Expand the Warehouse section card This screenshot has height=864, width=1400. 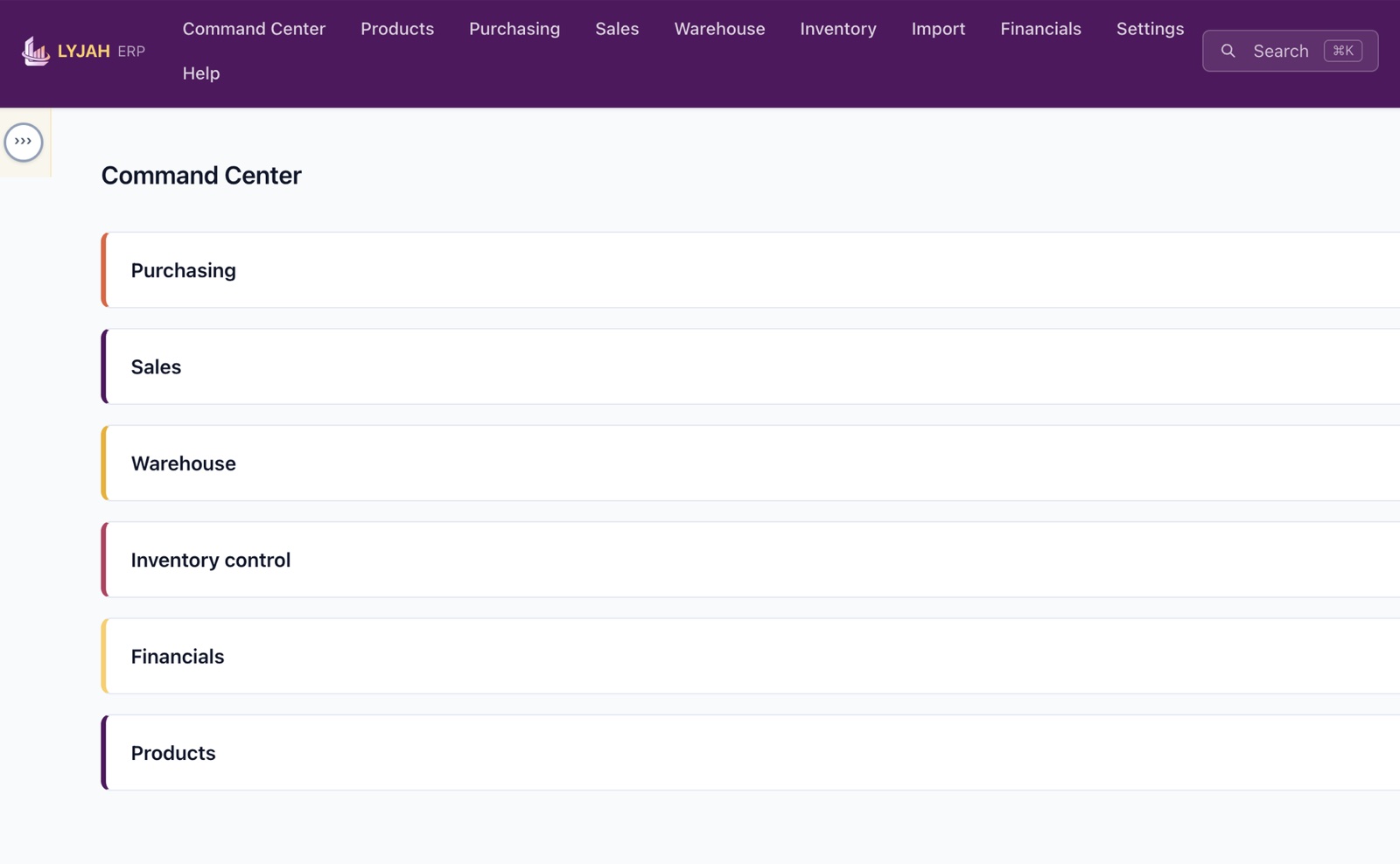[750, 463]
